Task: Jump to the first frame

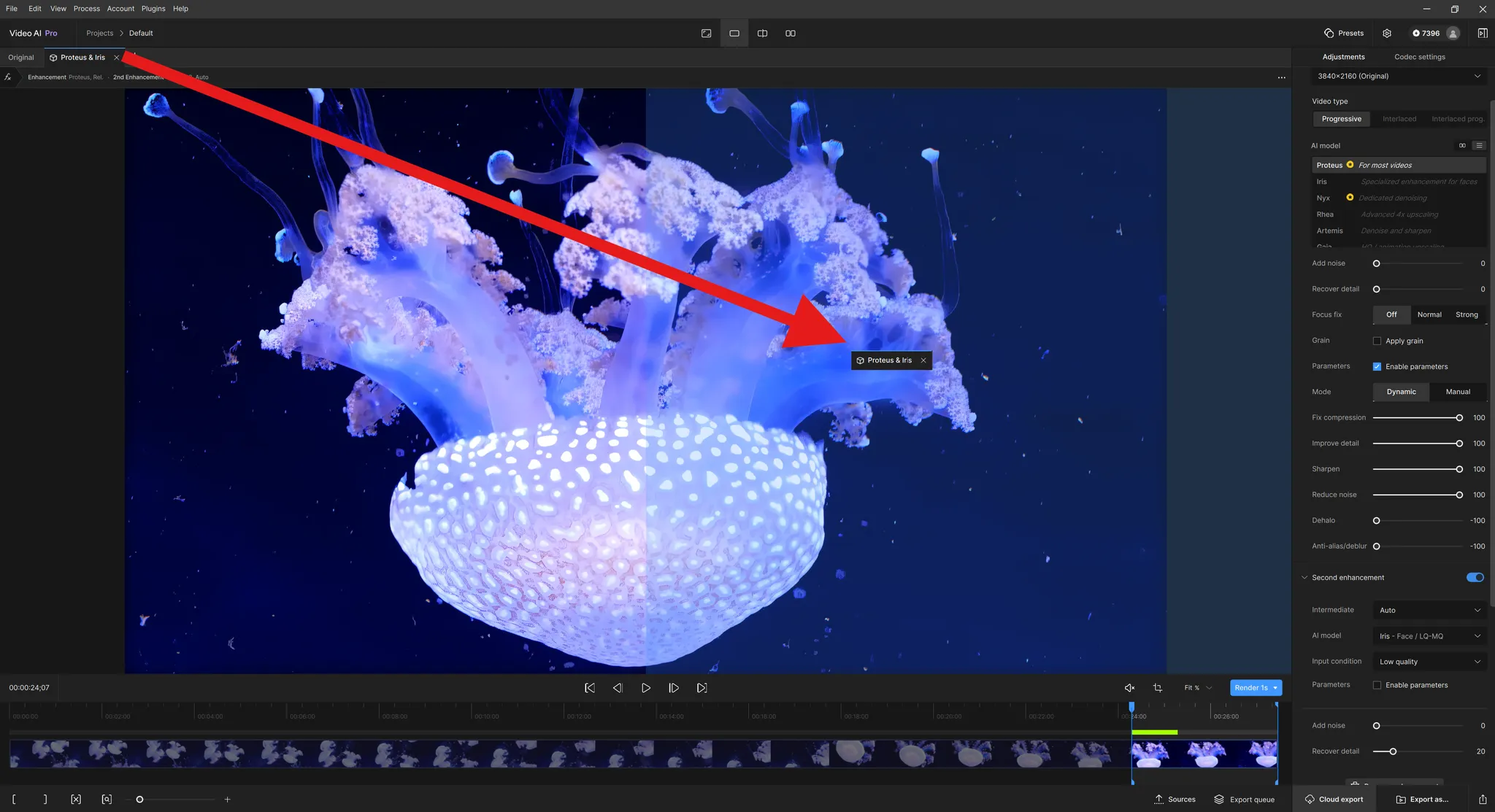Action: 590,688
